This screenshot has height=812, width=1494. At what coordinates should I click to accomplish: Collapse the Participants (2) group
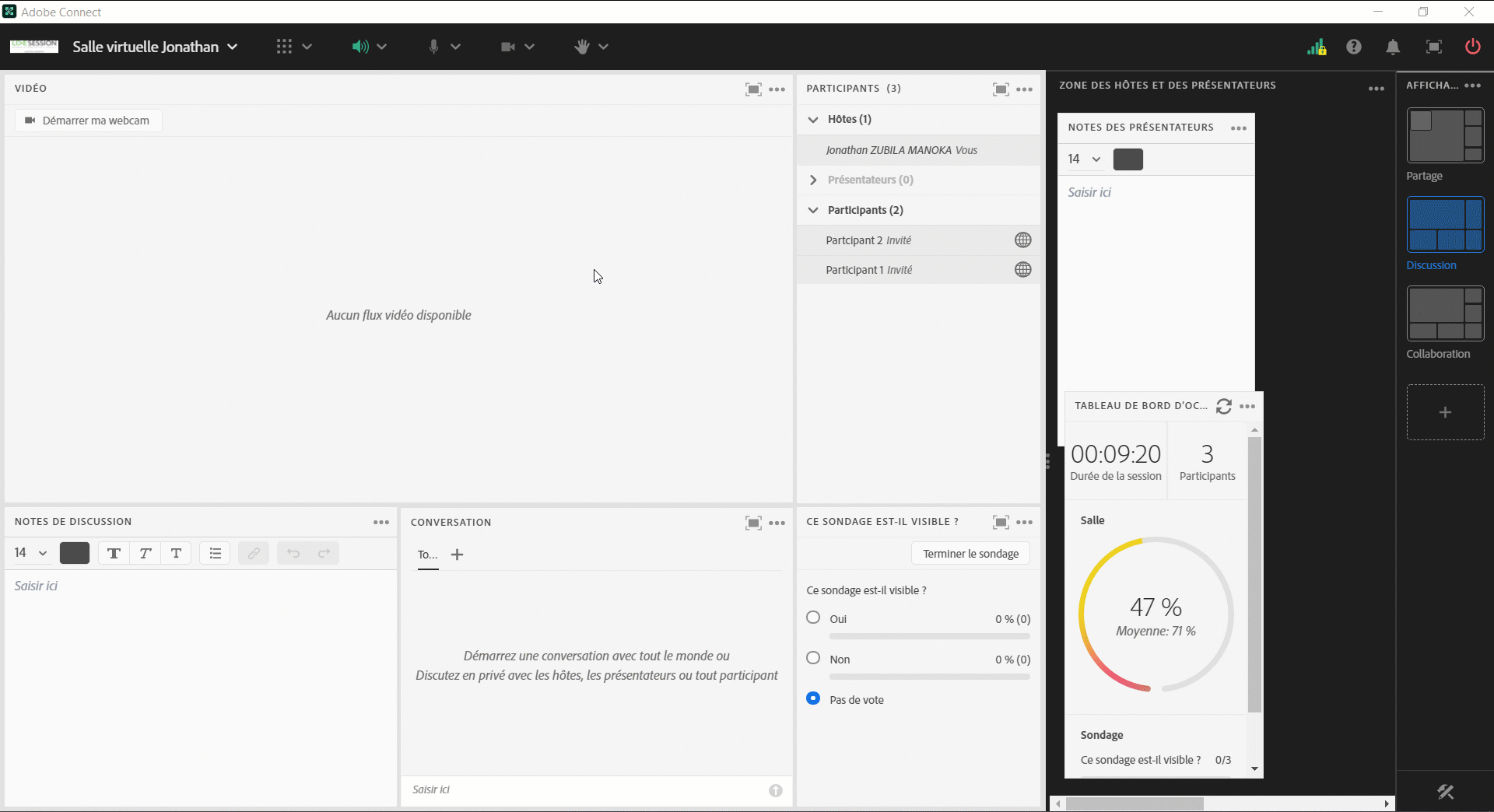tap(813, 211)
